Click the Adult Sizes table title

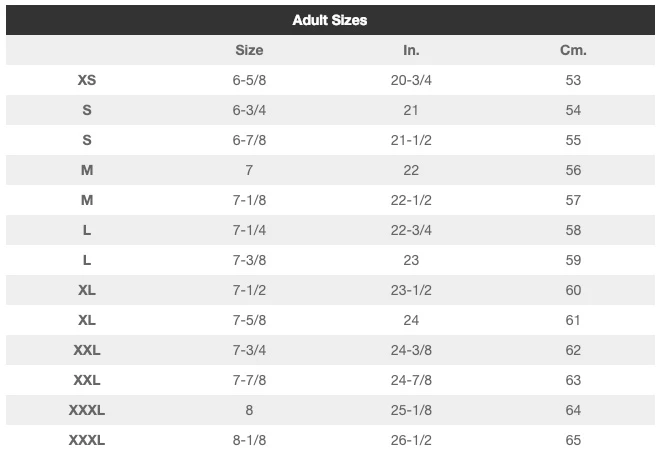pos(329,20)
